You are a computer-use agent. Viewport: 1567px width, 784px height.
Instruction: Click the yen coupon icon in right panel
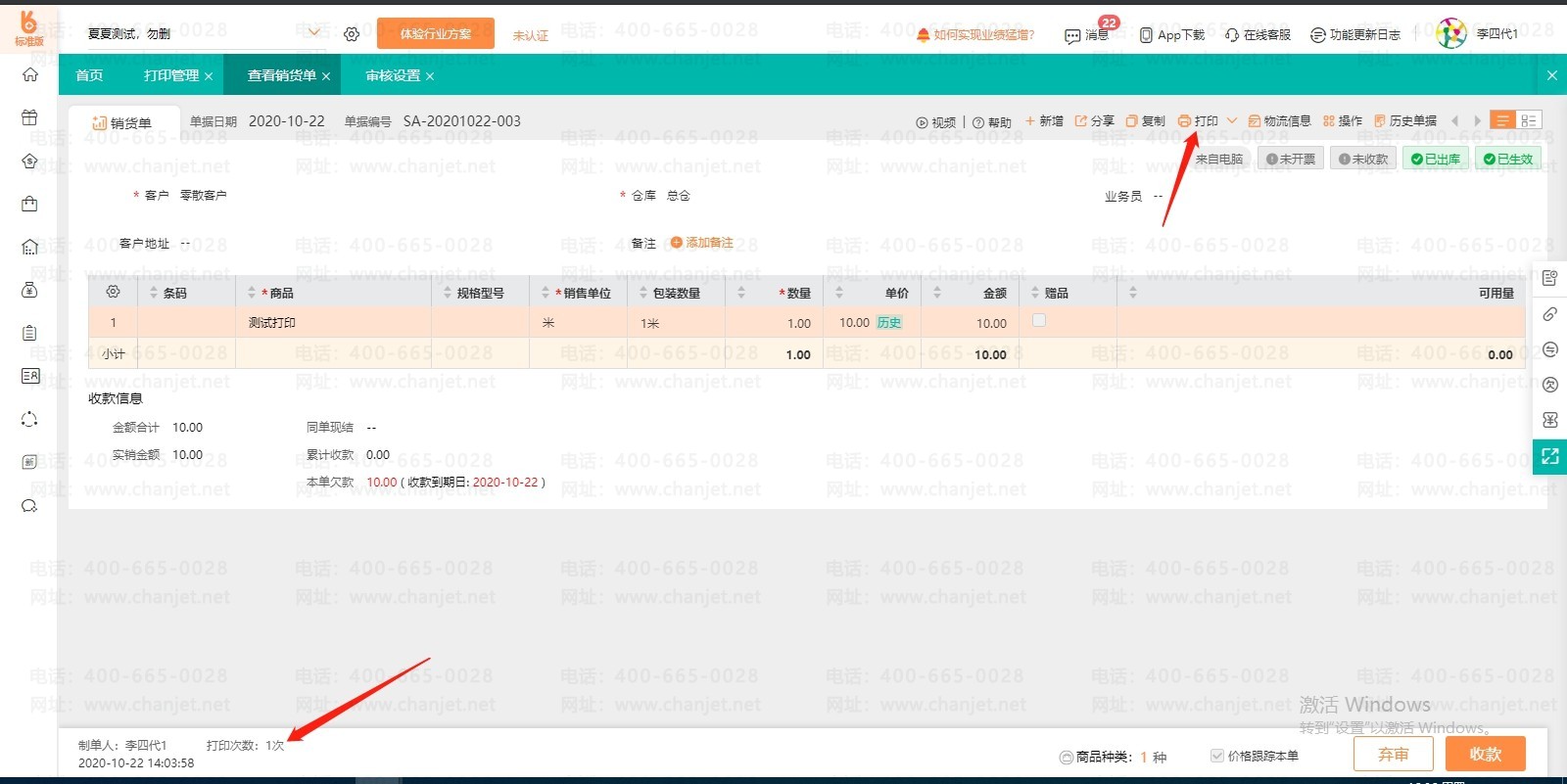(1549, 420)
